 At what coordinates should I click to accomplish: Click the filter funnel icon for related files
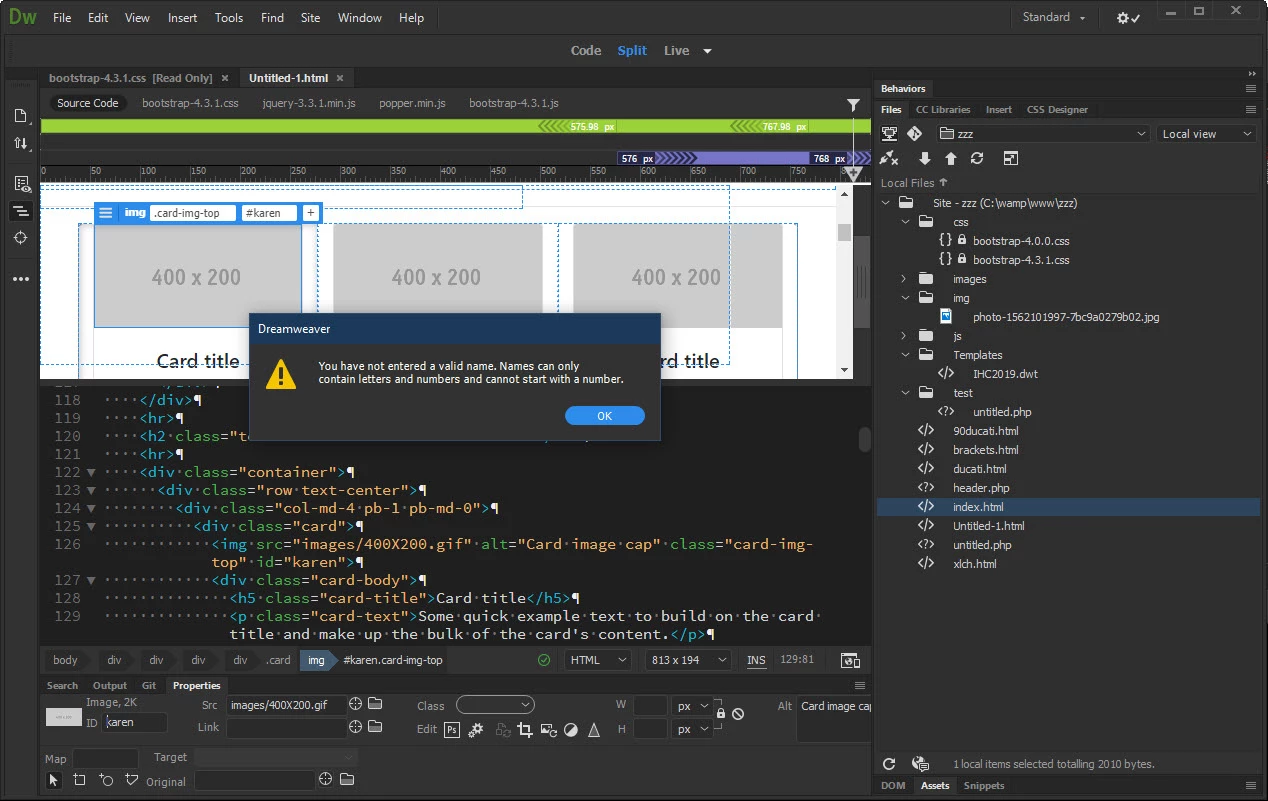pyautogui.click(x=853, y=104)
